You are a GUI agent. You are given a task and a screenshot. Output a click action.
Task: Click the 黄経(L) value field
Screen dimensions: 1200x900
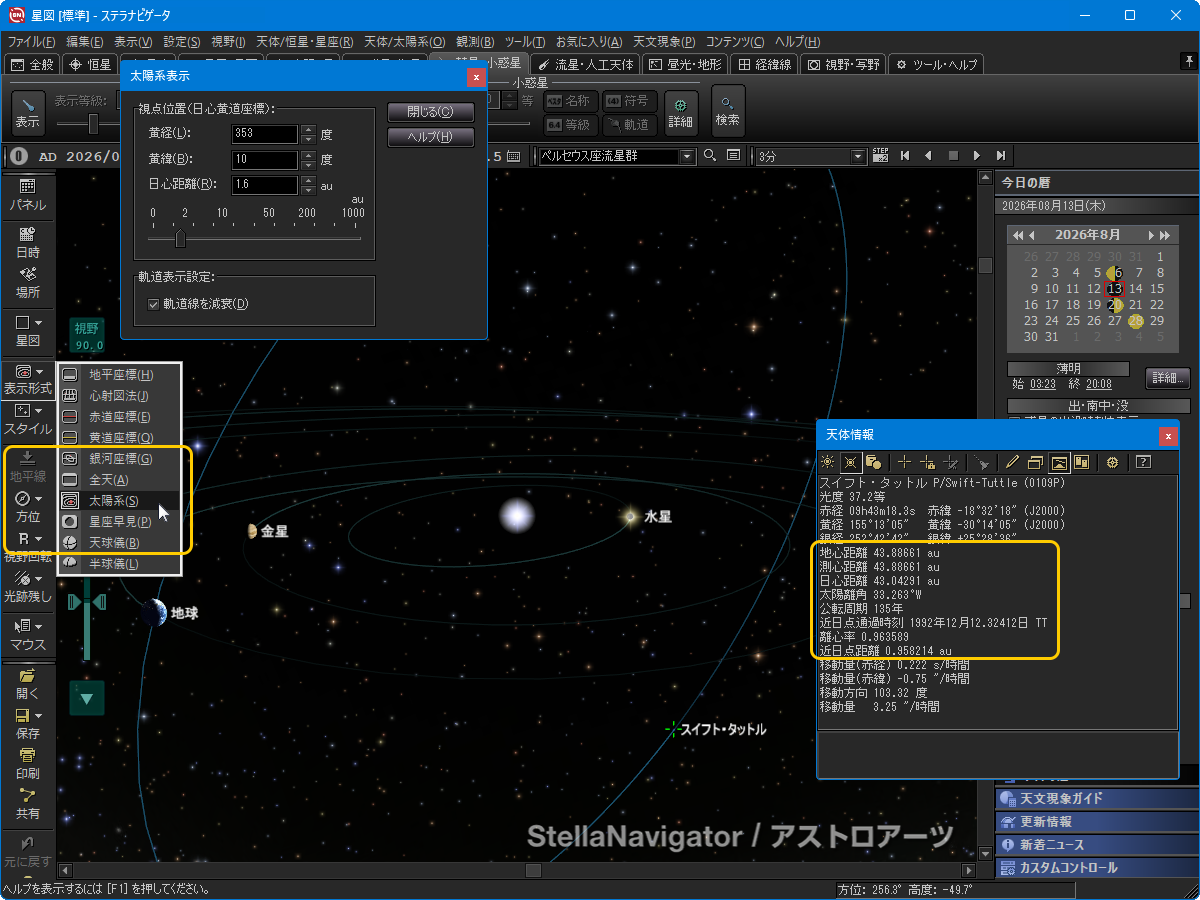coord(265,134)
